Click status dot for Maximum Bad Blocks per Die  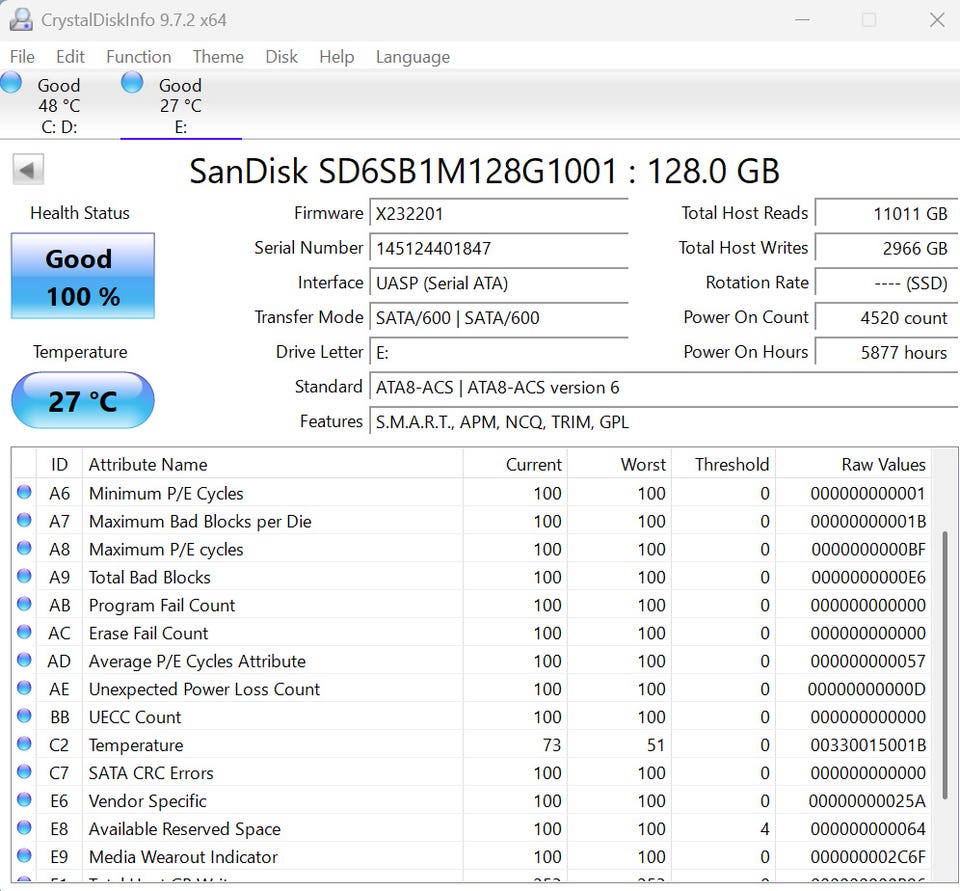24,521
